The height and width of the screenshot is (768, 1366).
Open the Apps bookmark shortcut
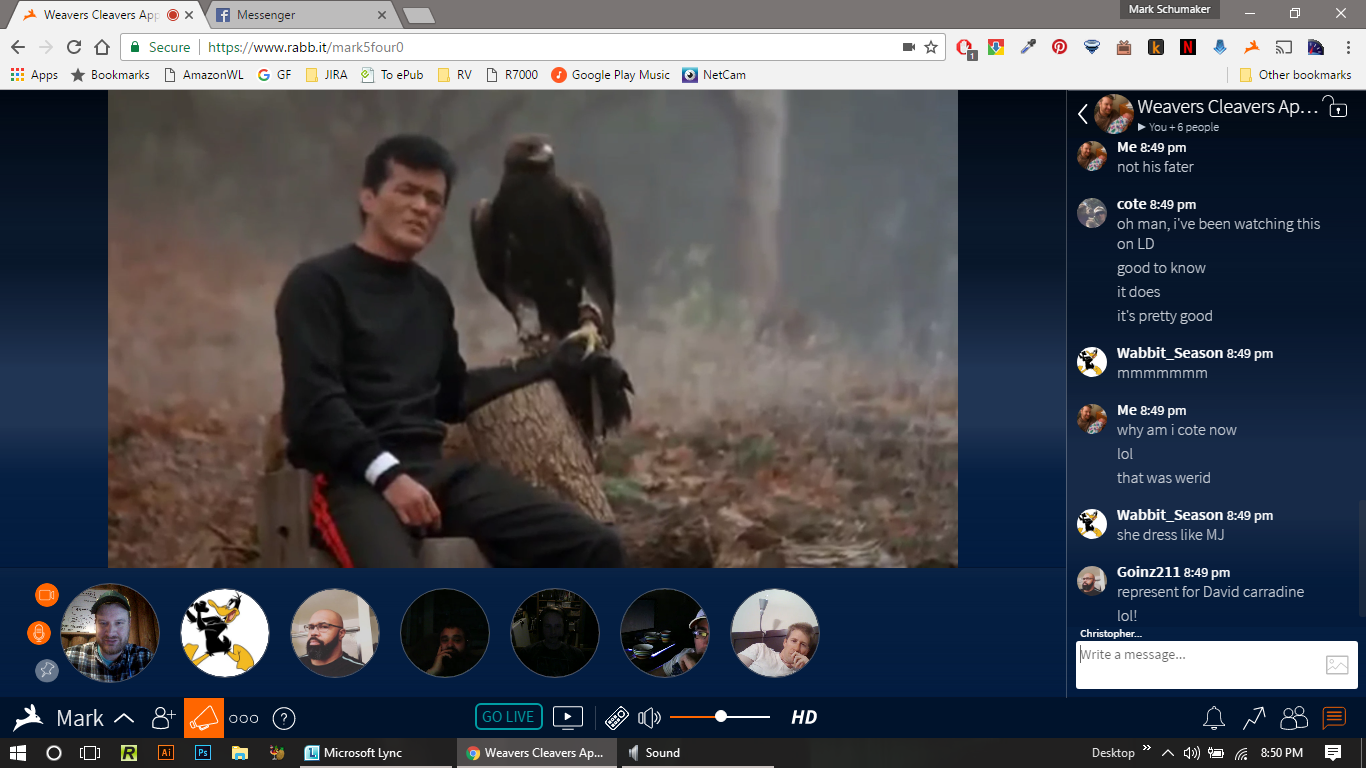[34, 75]
